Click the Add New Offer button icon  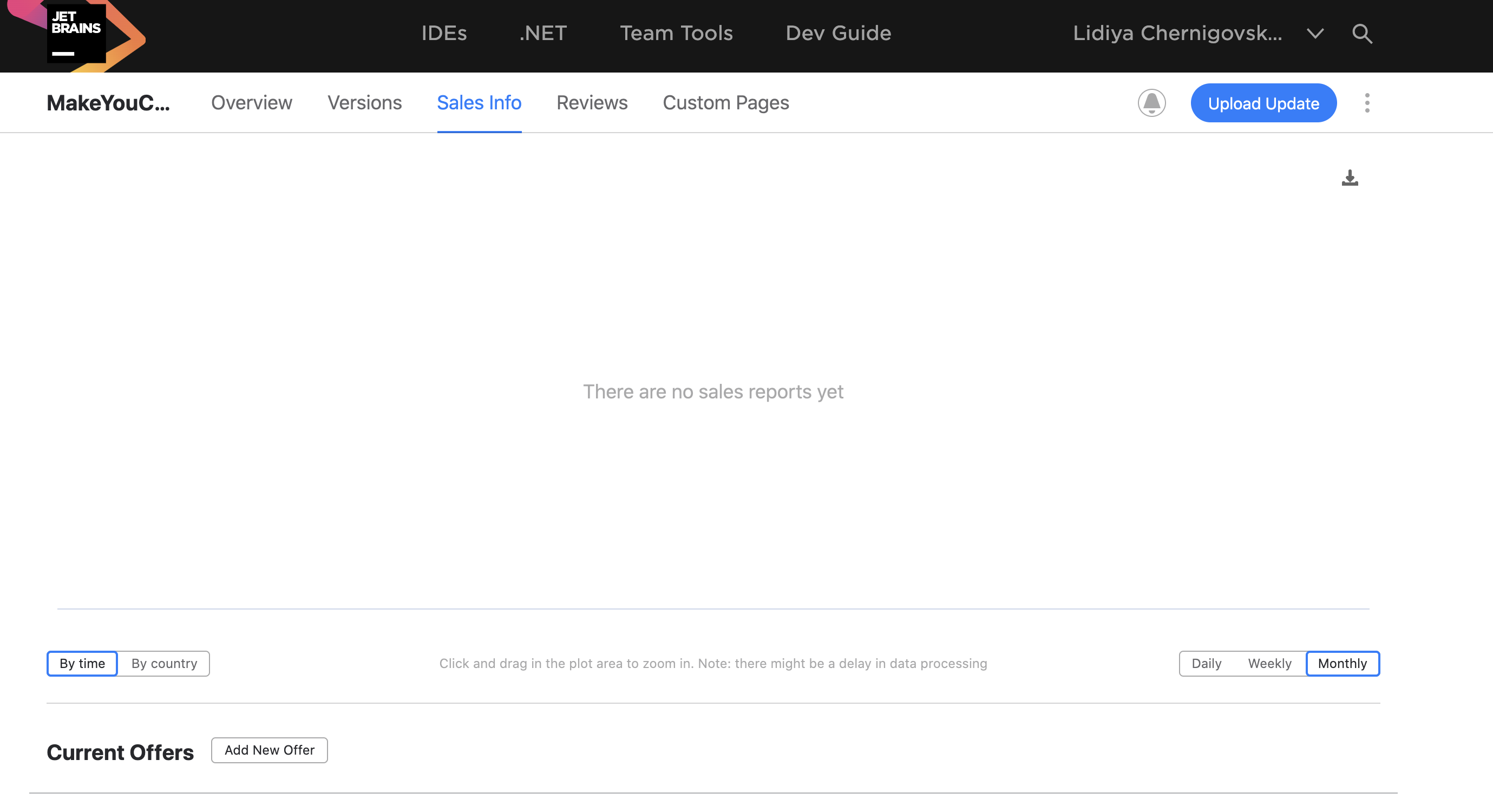[269, 749]
